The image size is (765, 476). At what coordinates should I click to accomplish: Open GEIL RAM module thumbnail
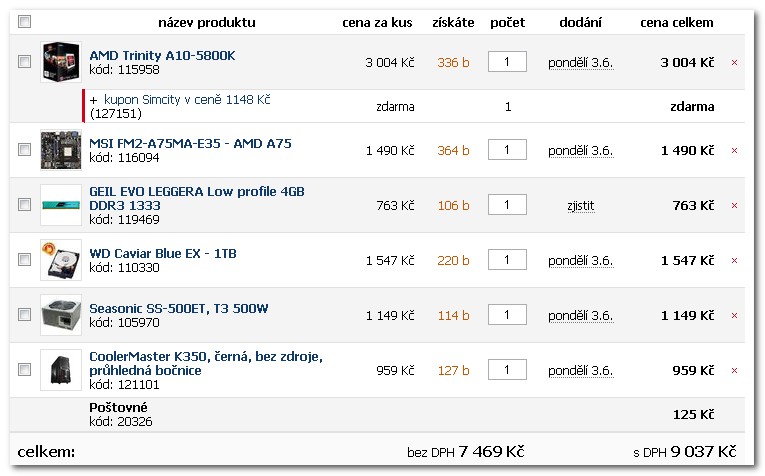pyautogui.click(x=61, y=205)
